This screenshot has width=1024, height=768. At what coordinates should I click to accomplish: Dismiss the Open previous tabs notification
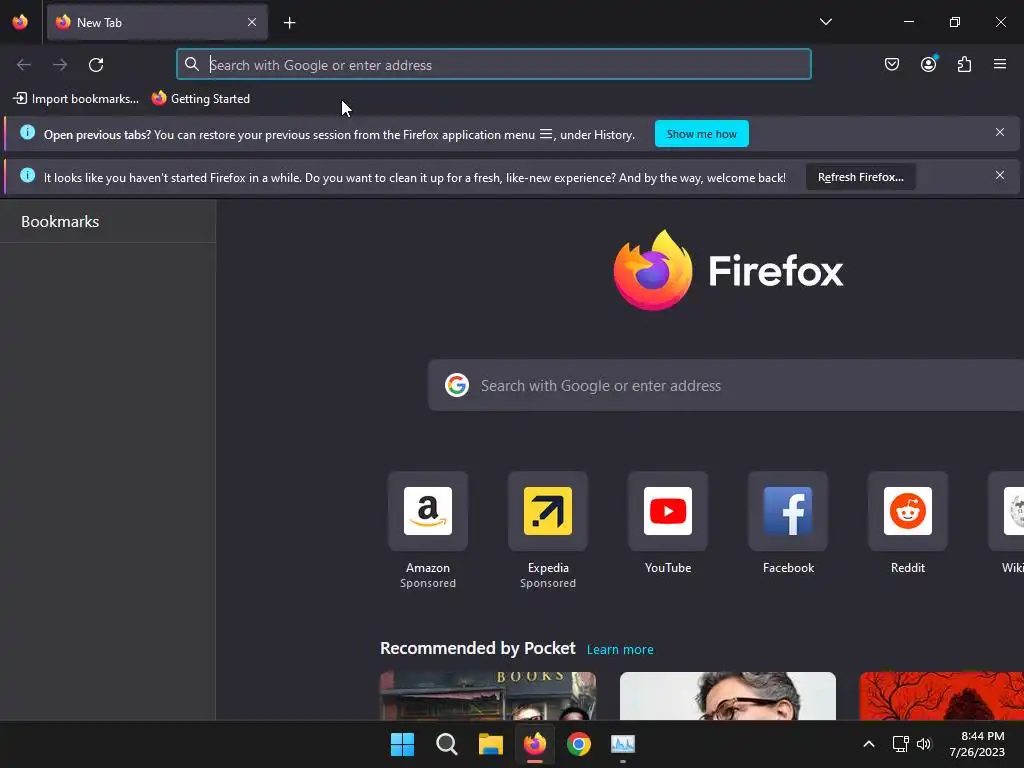999,133
